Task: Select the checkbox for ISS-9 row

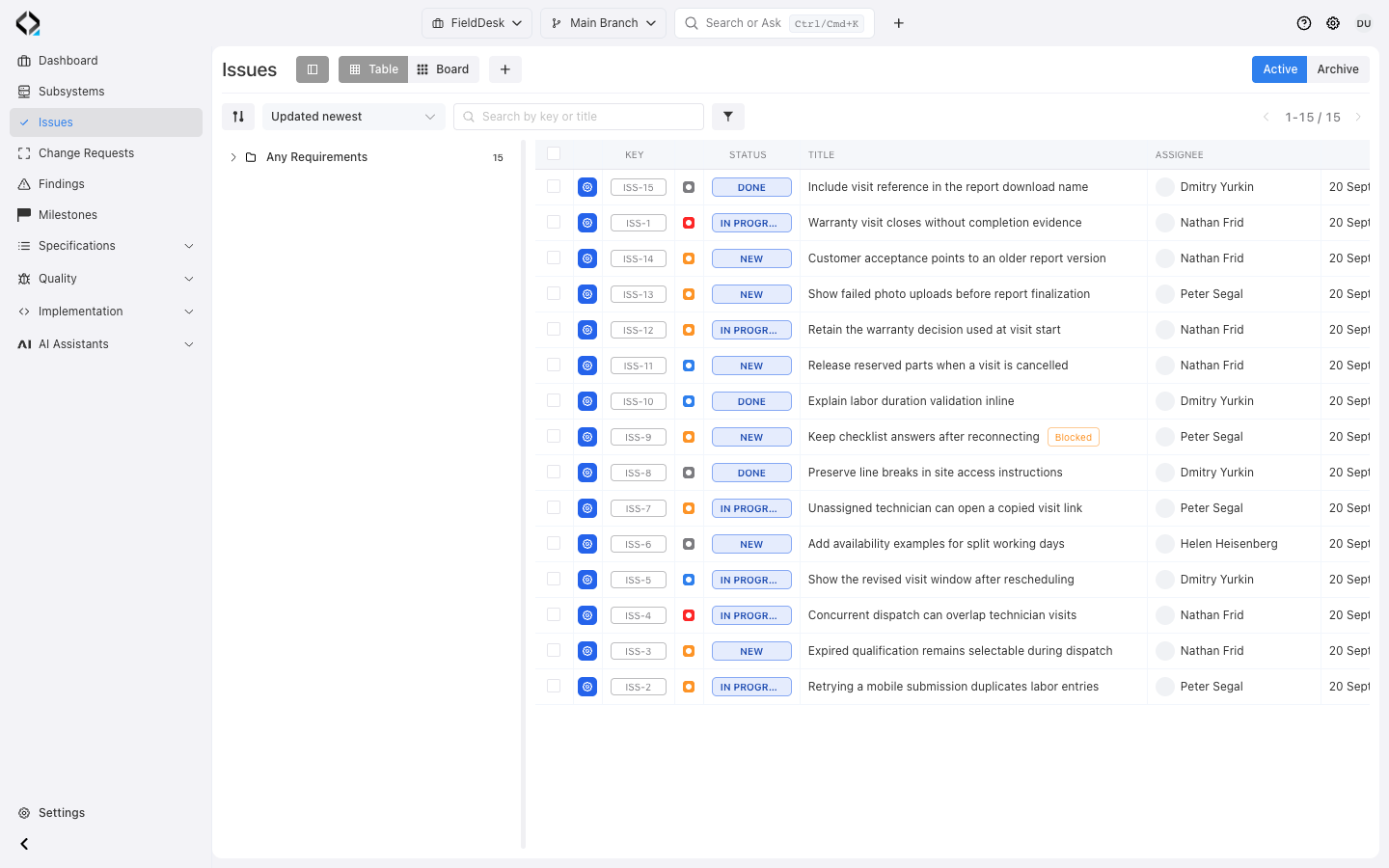Action: pos(554,436)
